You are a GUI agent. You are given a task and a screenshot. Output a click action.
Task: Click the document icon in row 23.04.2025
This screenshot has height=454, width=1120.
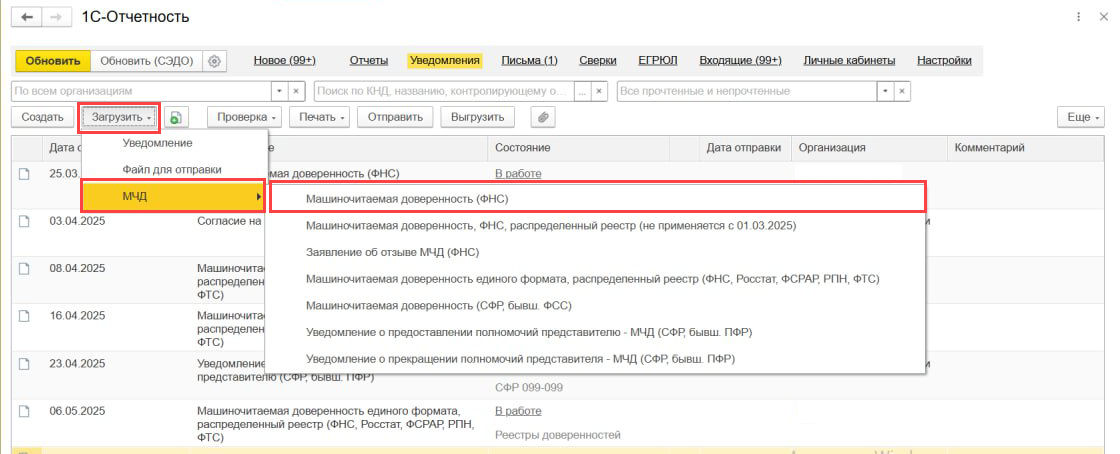point(24,363)
